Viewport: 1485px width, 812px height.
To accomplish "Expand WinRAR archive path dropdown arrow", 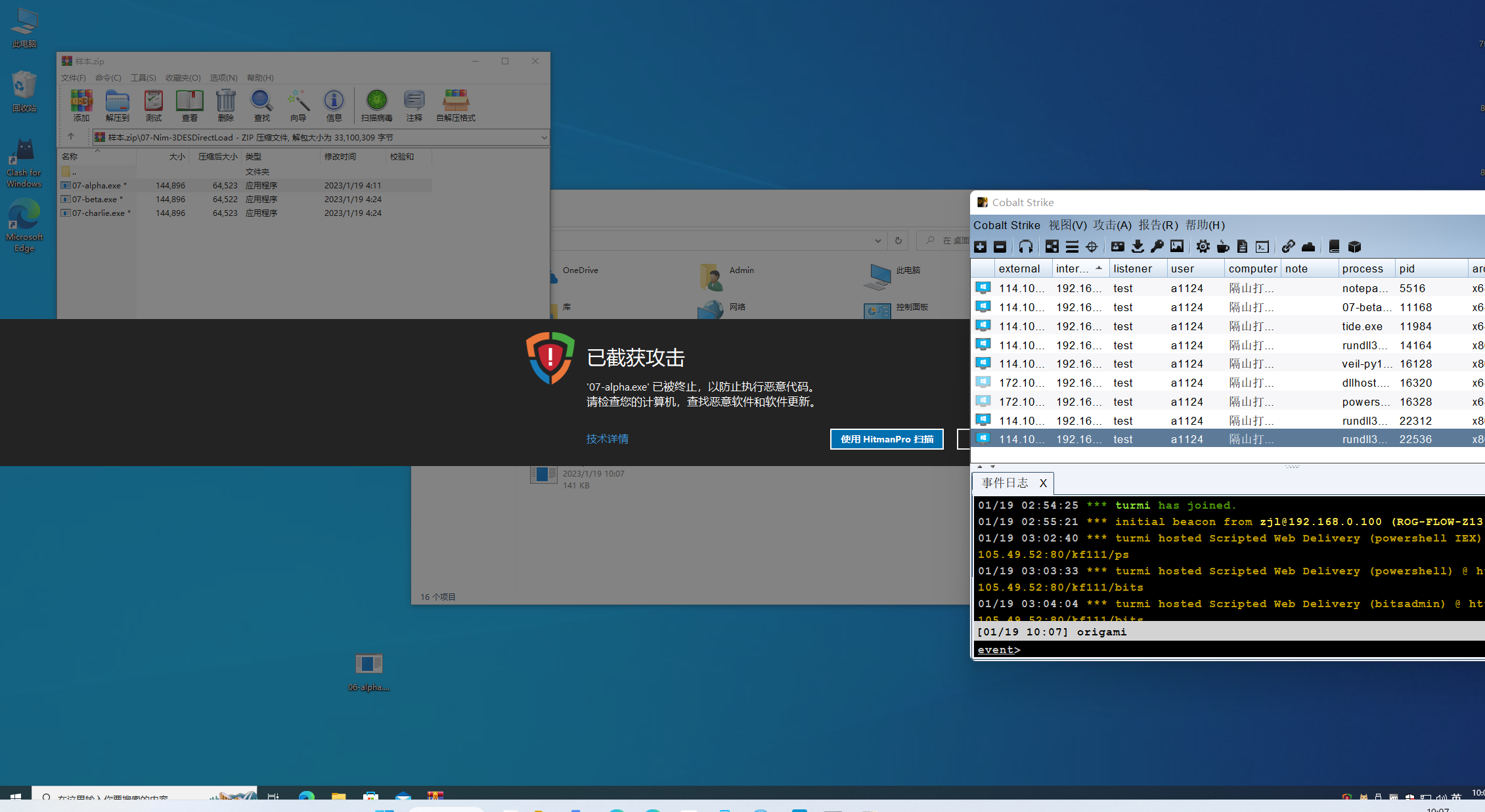I will (544, 138).
